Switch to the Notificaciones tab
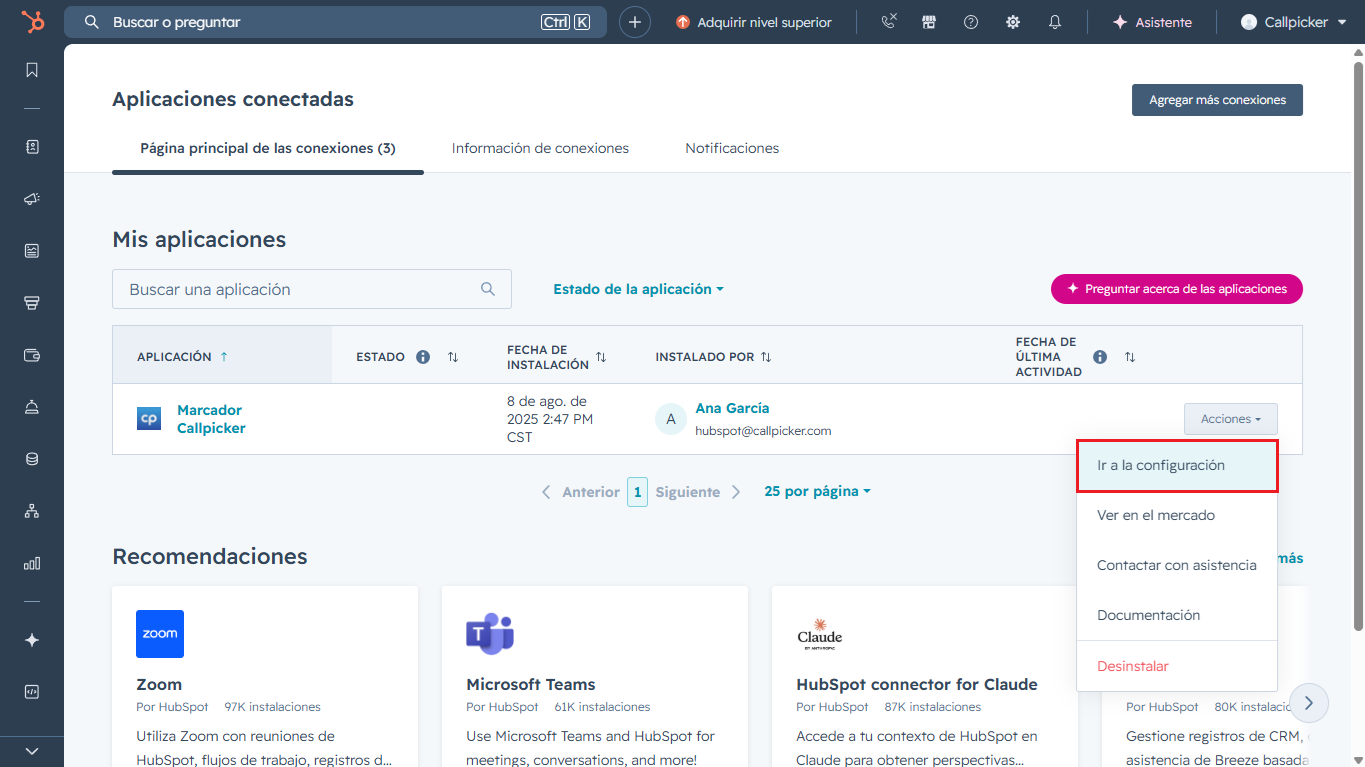This screenshot has height=767, width=1365. click(732, 148)
